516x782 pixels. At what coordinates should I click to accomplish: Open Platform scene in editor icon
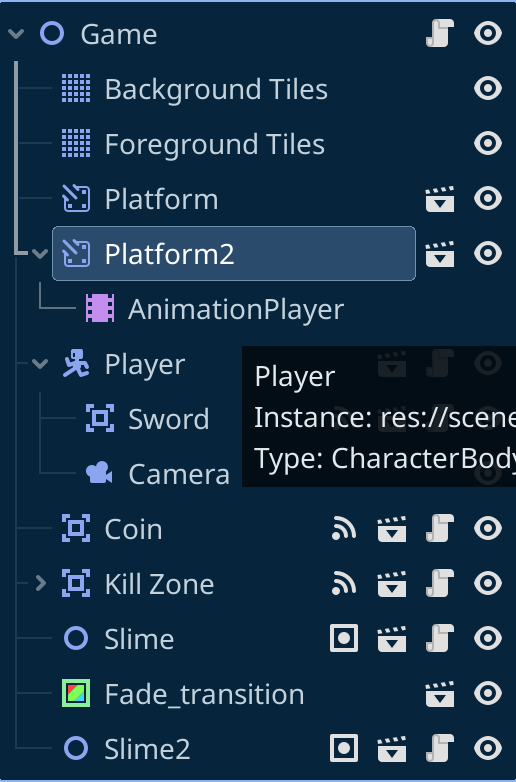point(440,199)
